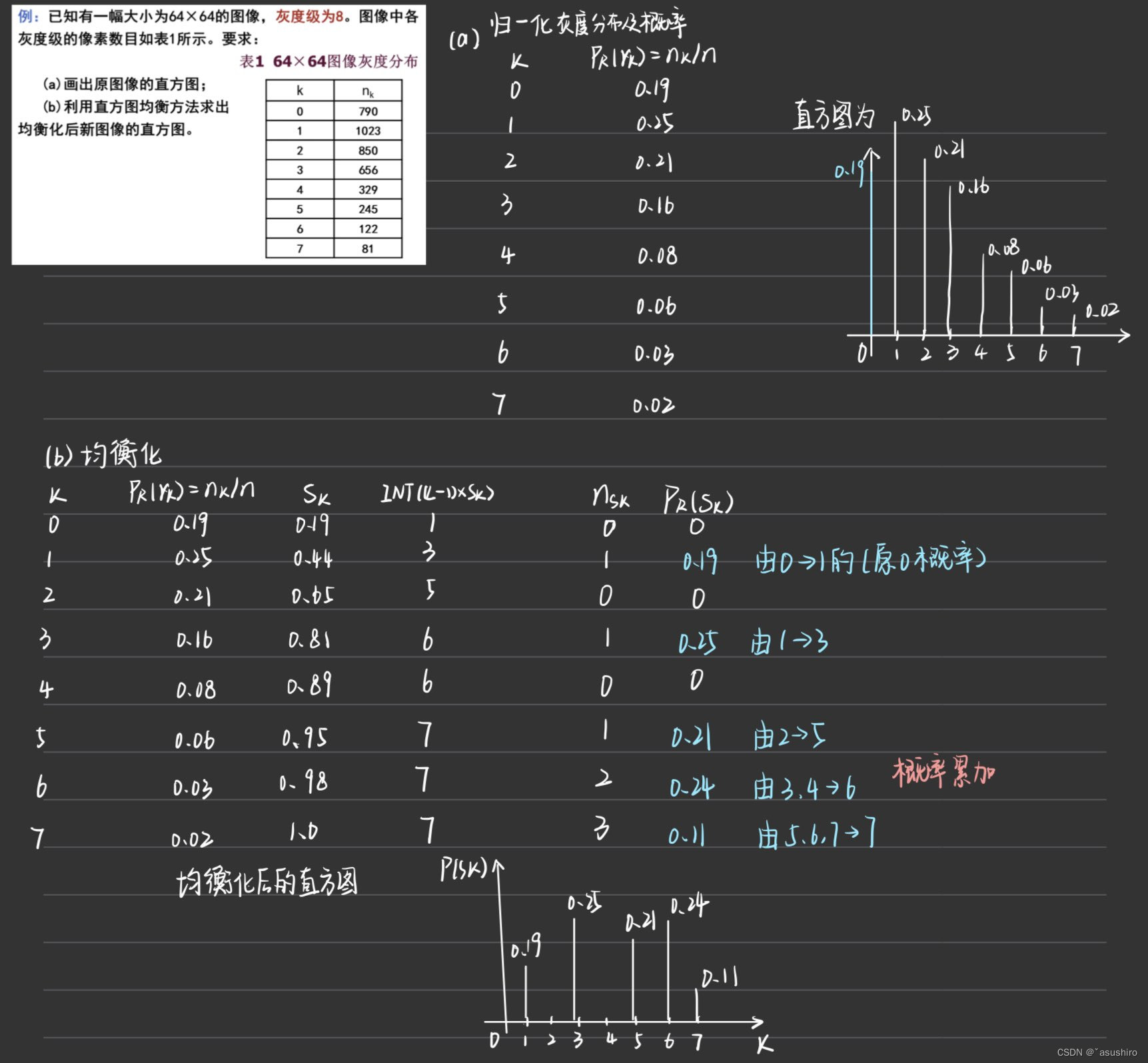Pick the table cell showing 122
Screen dimensions: 1148x1063
click(x=368, y=229)
